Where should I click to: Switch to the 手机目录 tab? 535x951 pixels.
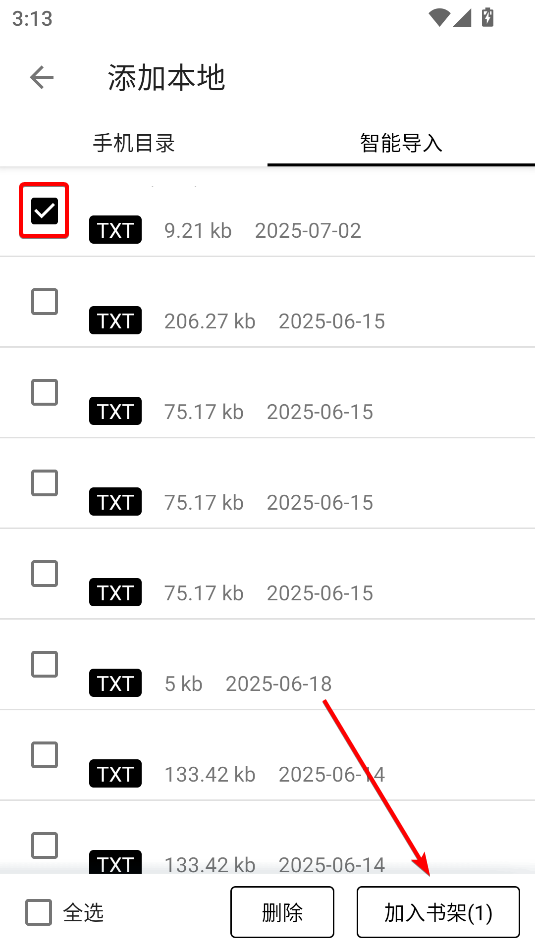click(x=133, y=143)
